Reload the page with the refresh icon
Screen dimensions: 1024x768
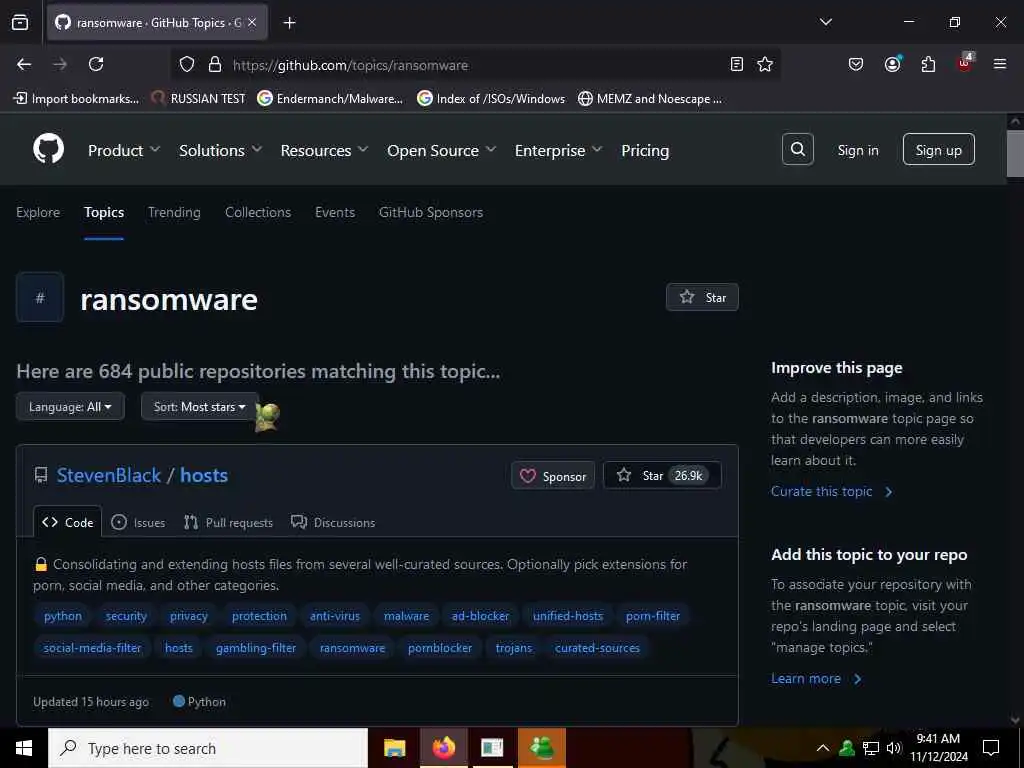96,64
